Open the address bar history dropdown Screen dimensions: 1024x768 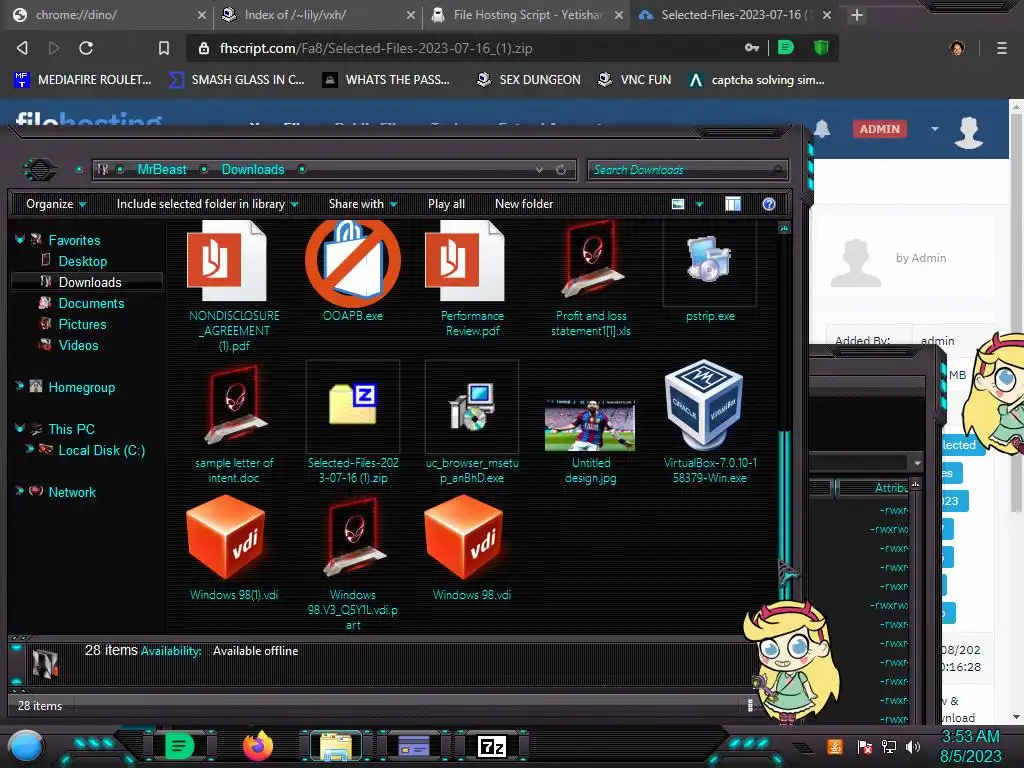[x=539, y=170]
